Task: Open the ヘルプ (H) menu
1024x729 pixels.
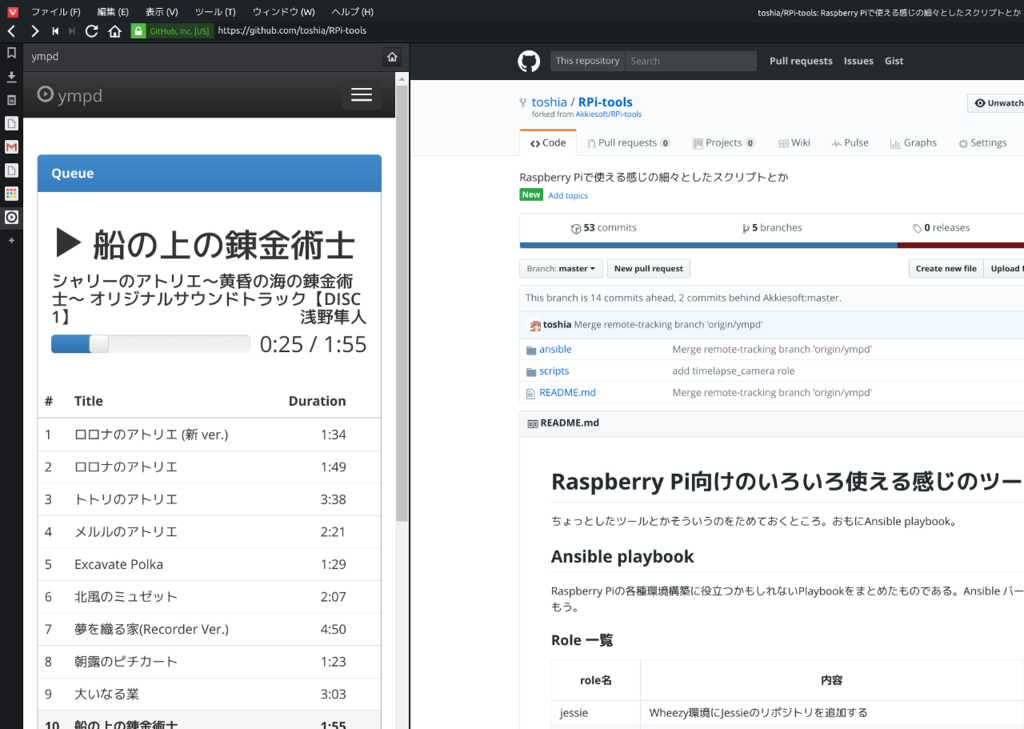Action: tap(353, 12)
